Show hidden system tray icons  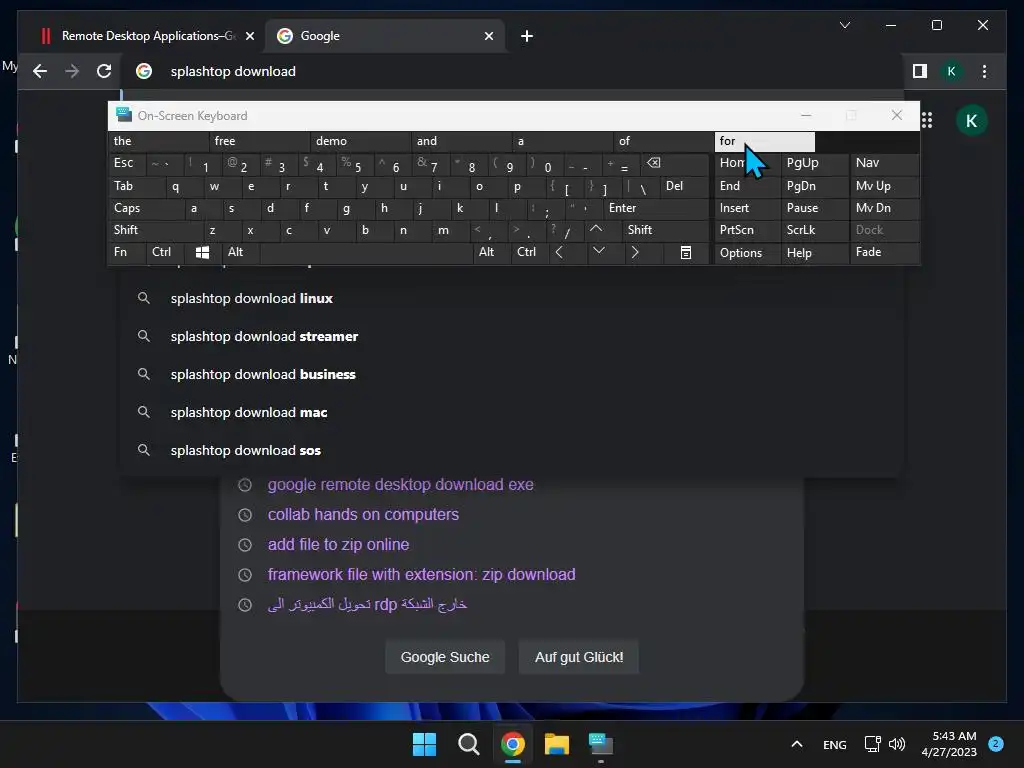pyautogui.click(x=797, y=744)
